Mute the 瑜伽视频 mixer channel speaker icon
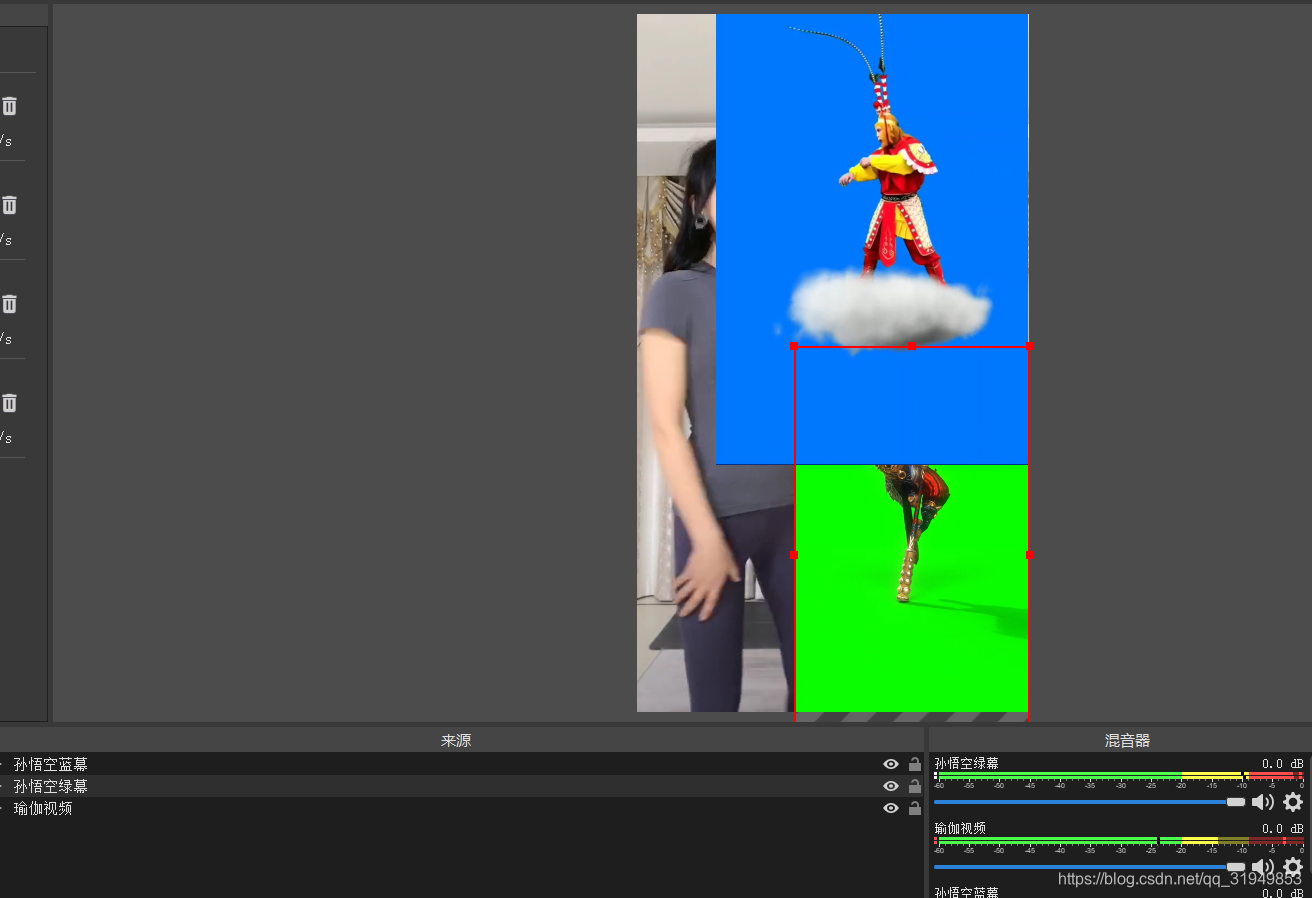The width and height of the screenshot is (1312, 898). pyautogui.click(x=1263, y=867)
